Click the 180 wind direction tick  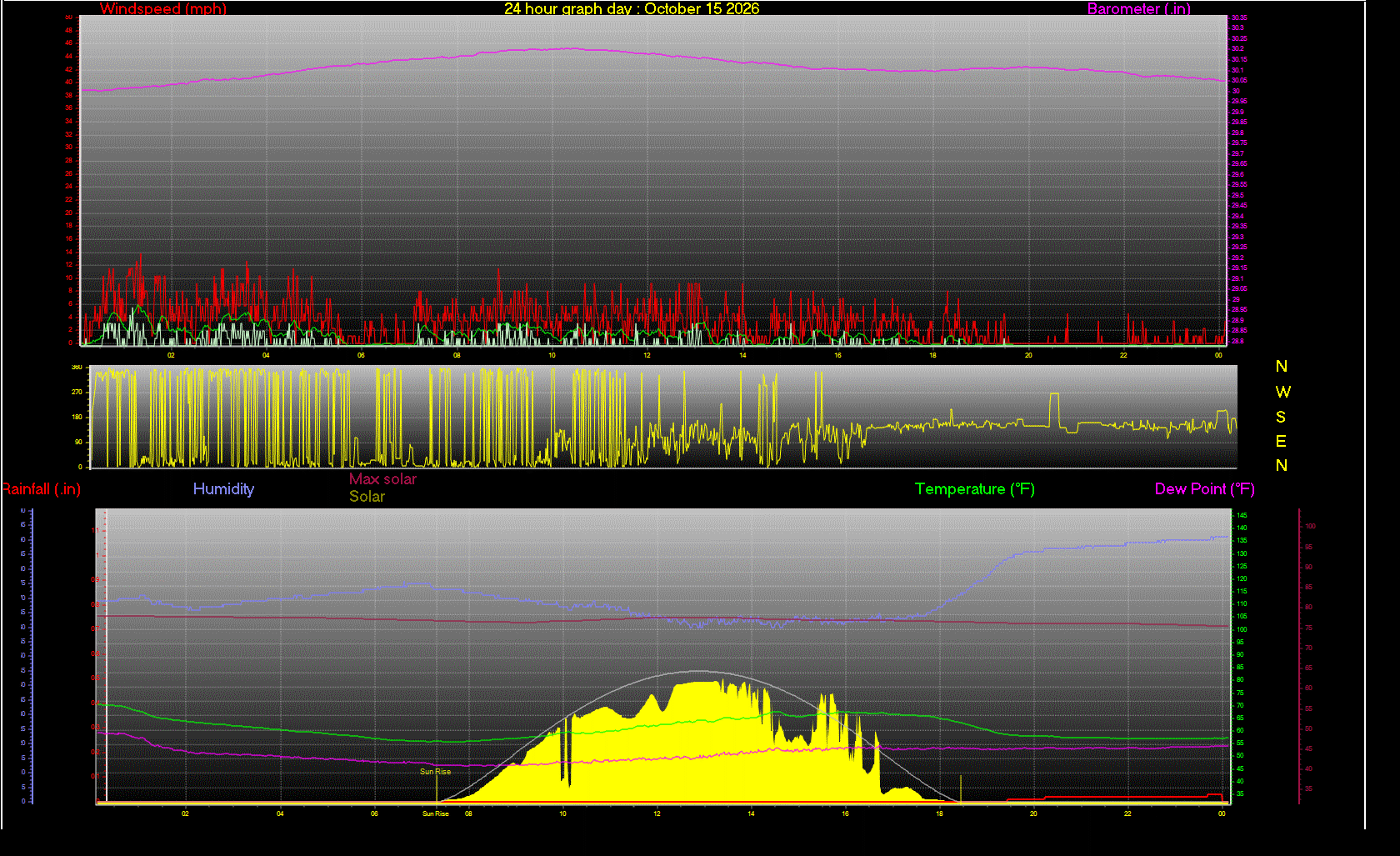pos(77,417)
